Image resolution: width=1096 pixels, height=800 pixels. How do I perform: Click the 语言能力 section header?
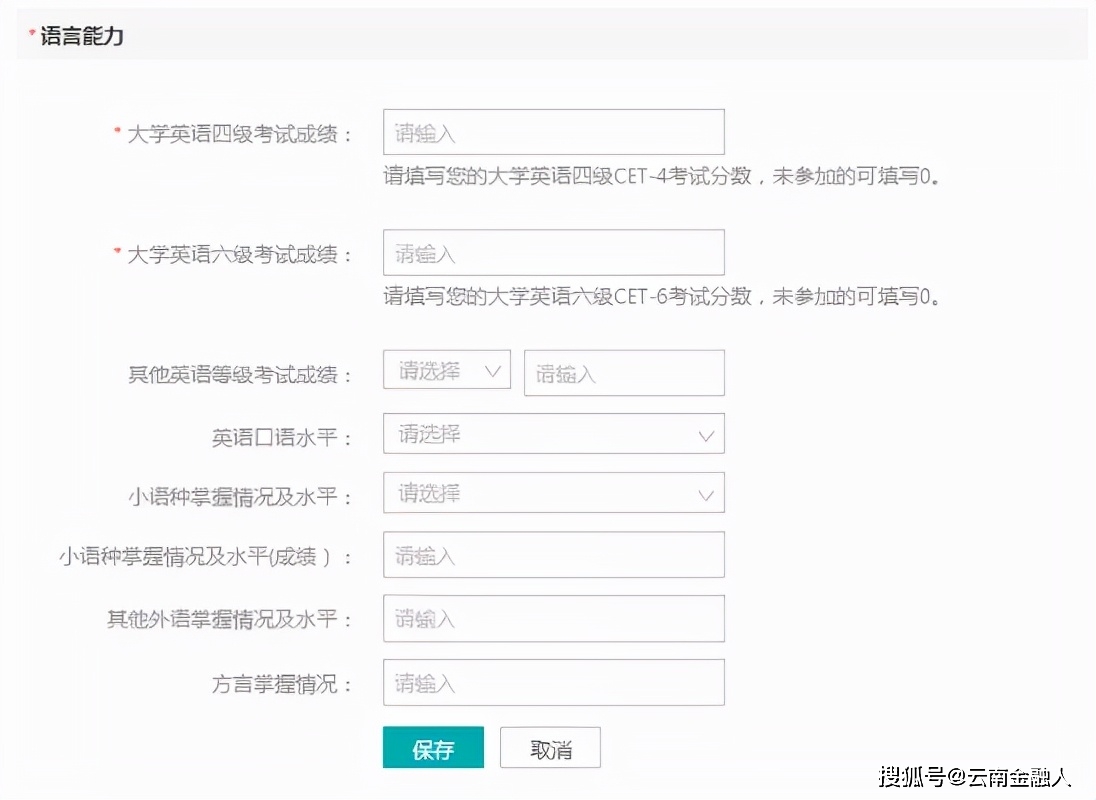coord(82,36)
